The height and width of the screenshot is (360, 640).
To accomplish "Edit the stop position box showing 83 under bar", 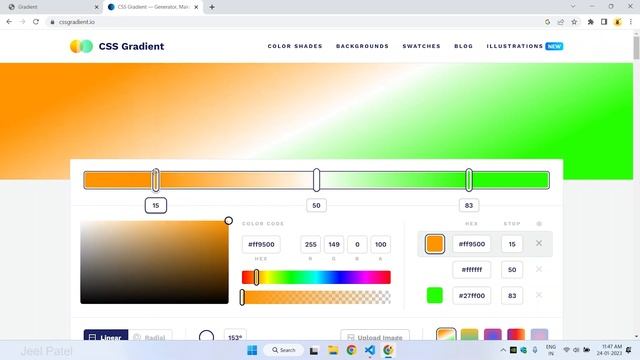I will click(x=469, y=205).
